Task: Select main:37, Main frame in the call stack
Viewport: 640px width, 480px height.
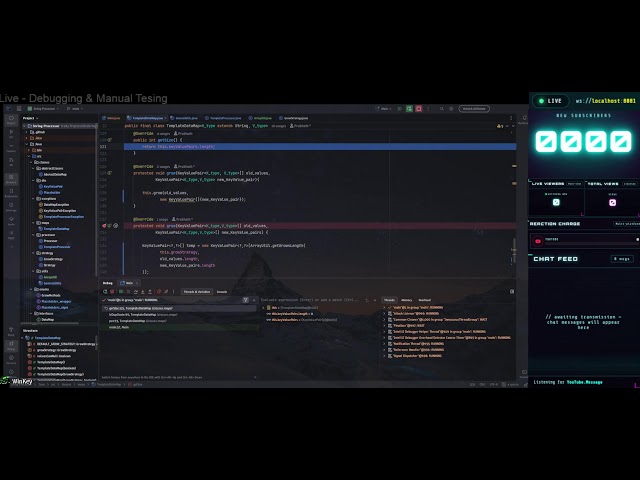Action: [118, 327]
